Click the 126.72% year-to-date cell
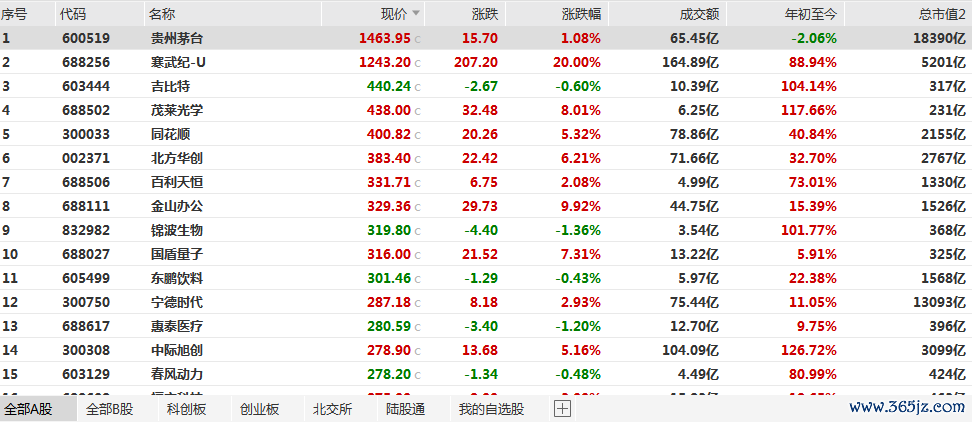972x422 pixels. coord(808,351)
